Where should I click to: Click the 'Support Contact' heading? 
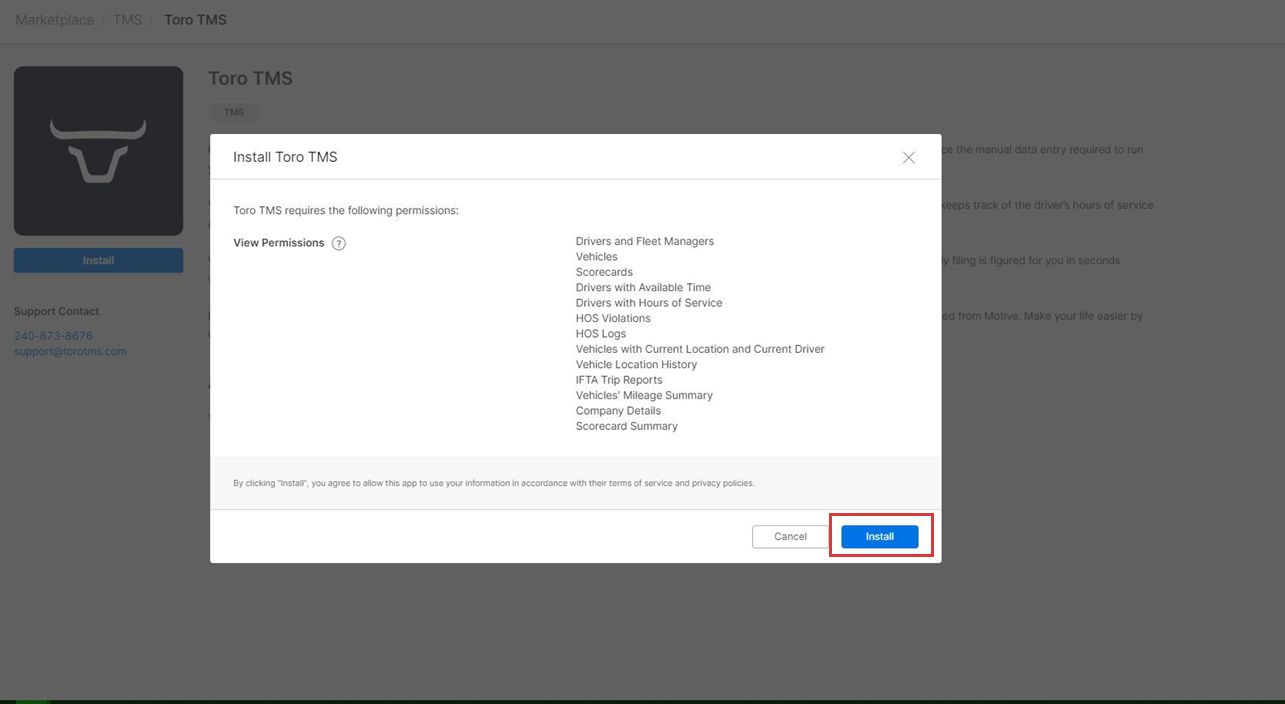click(x=57, y=311)
